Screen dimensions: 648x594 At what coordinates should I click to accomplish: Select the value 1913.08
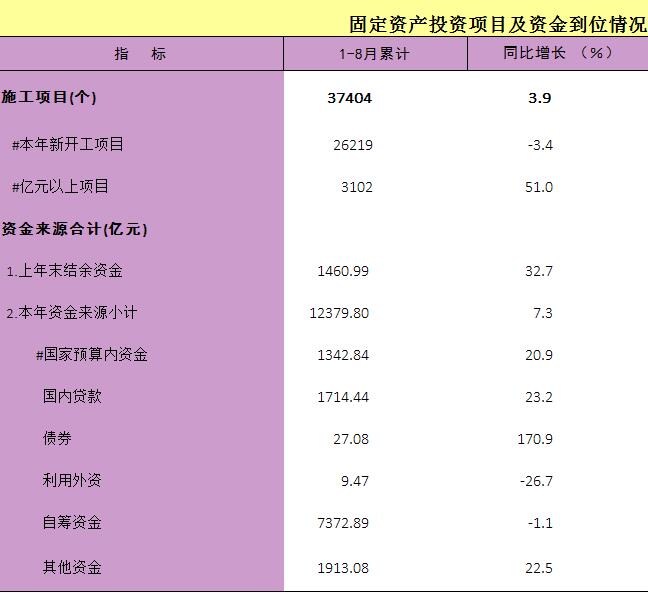pyautogui.click(x=343, y=568)
